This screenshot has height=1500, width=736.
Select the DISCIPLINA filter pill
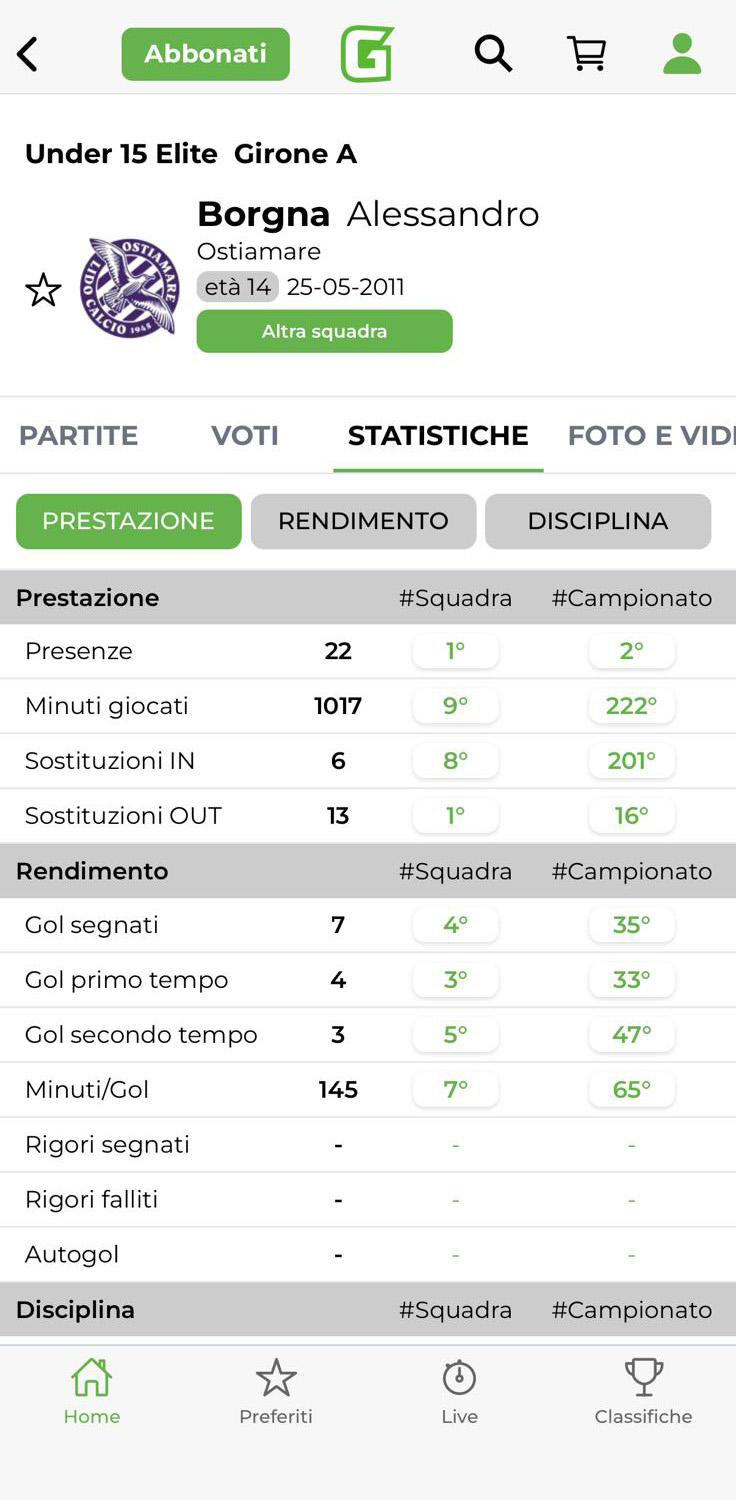point(598,521)
